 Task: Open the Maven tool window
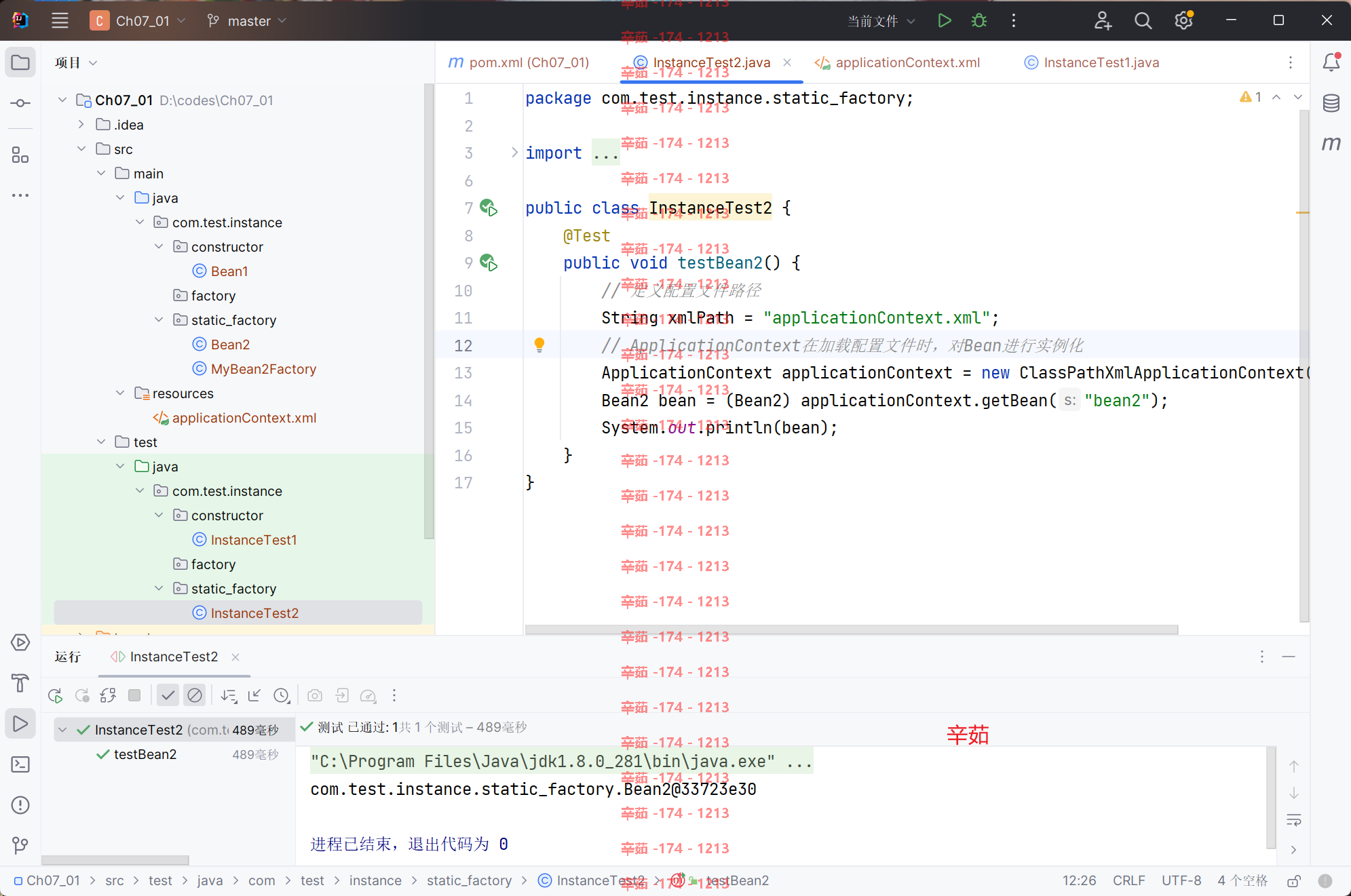click(x=1331, y=143)
